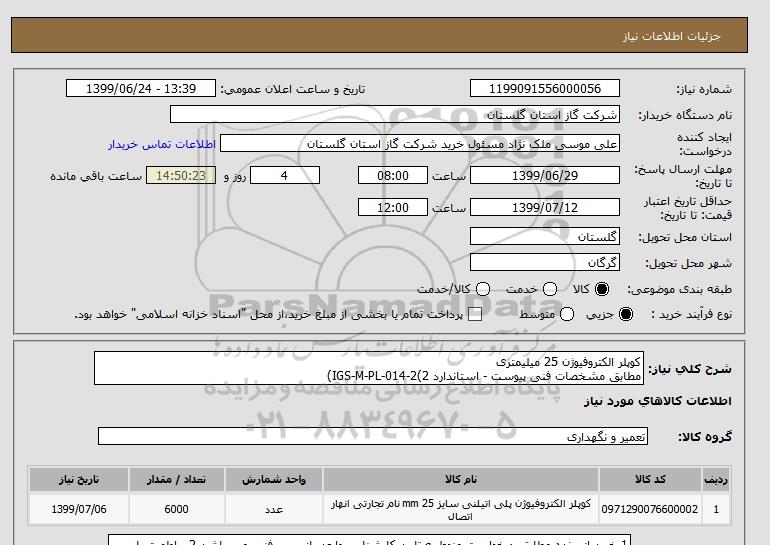This screenshot has height=545, width=770.
Task: Click the تاریخ نیاز column header
Action: tap(79, 480)
